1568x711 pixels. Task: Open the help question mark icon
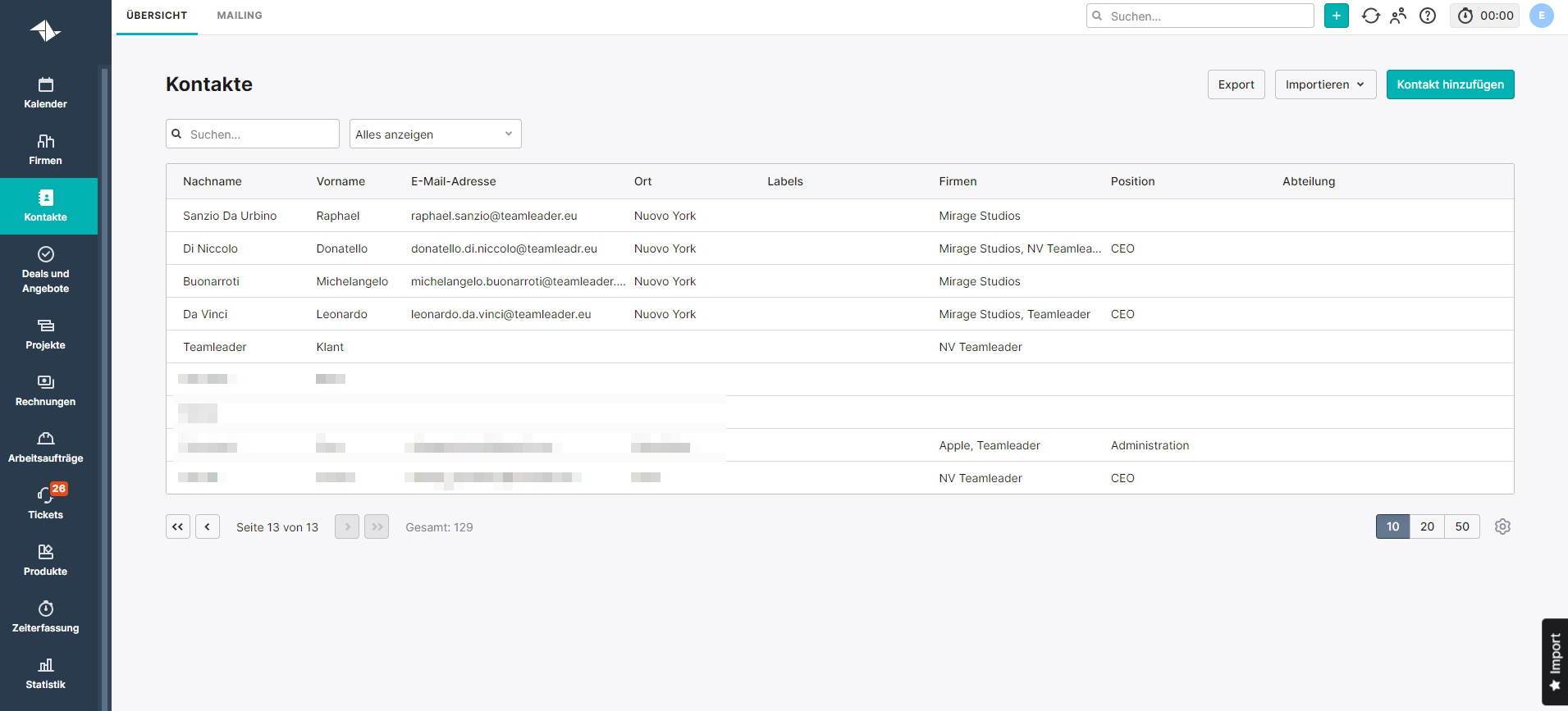pos(1428,16)
